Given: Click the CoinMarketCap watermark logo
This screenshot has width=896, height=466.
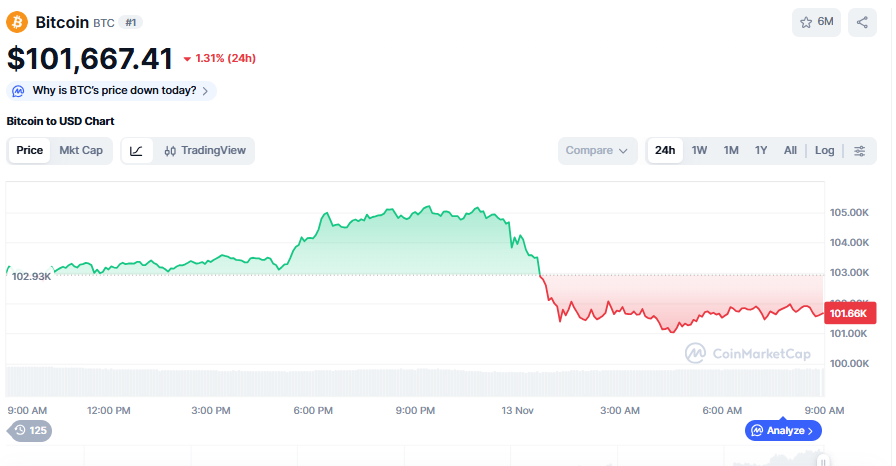Looking at the screenshot, I should tap(735, 353).
